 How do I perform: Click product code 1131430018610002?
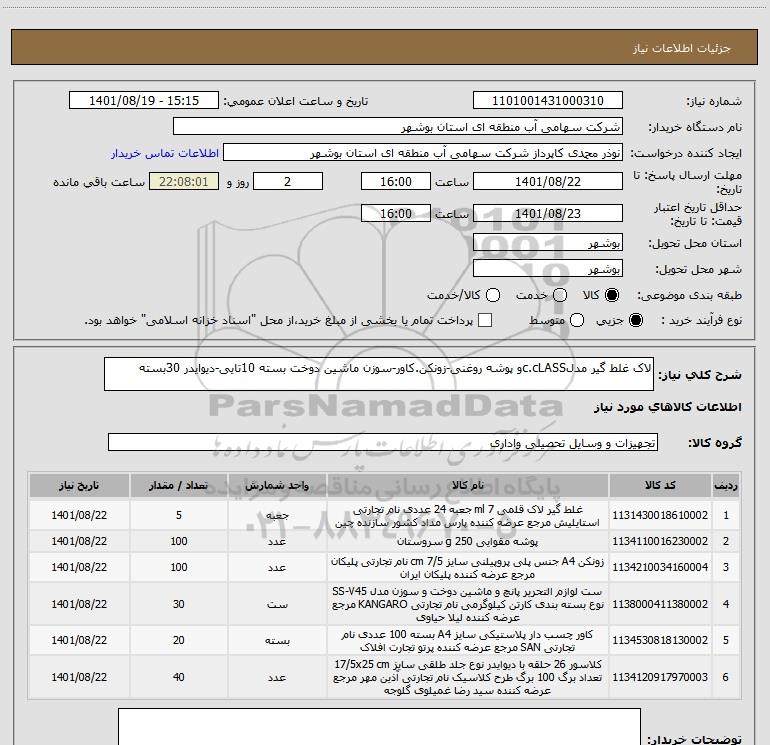(660, 515)
